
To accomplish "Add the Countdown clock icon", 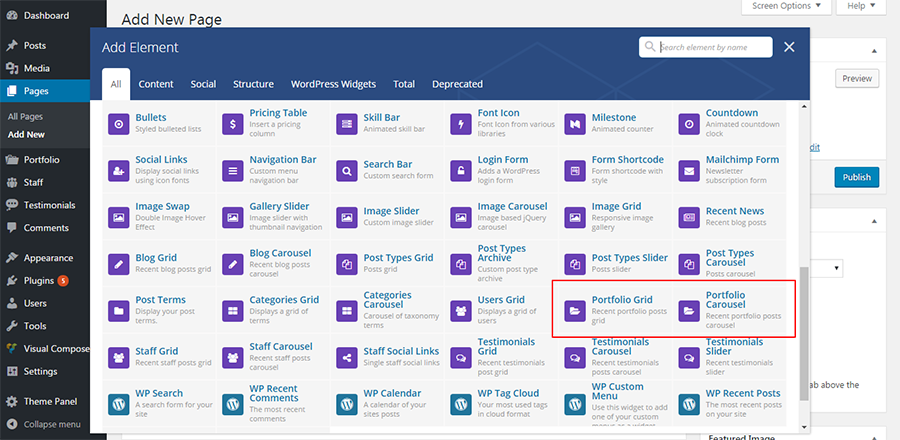I will [x=689, y=125].
